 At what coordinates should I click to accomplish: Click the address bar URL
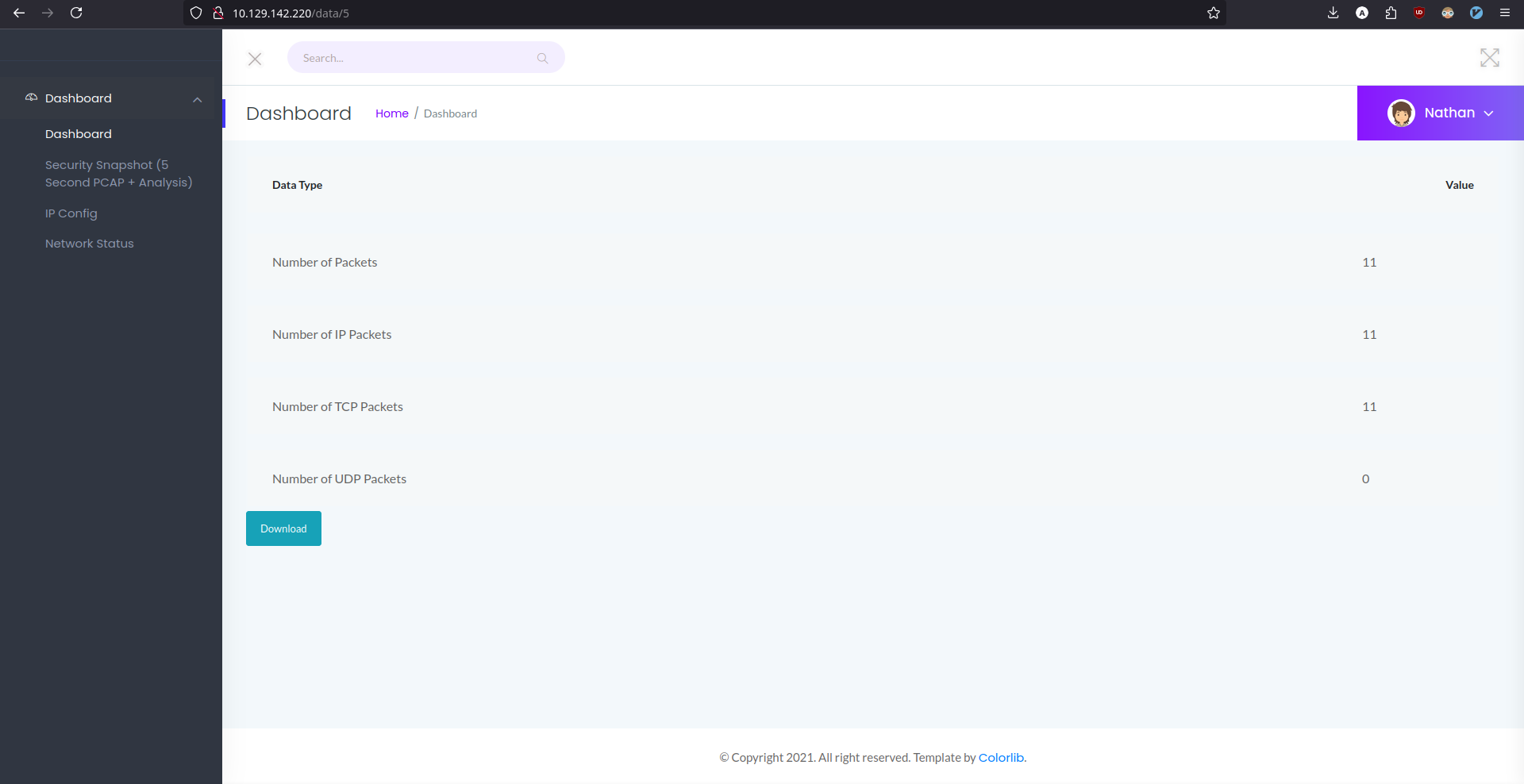pyautogui.click(x=291, y=13)
